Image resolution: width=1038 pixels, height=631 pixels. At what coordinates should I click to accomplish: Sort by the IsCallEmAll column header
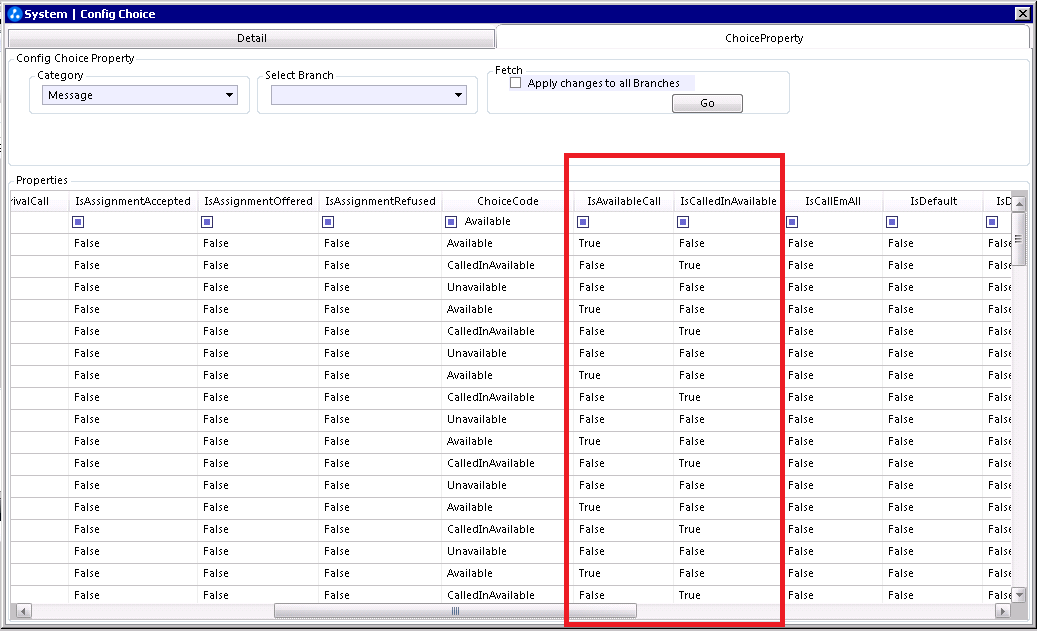(833, 201)
